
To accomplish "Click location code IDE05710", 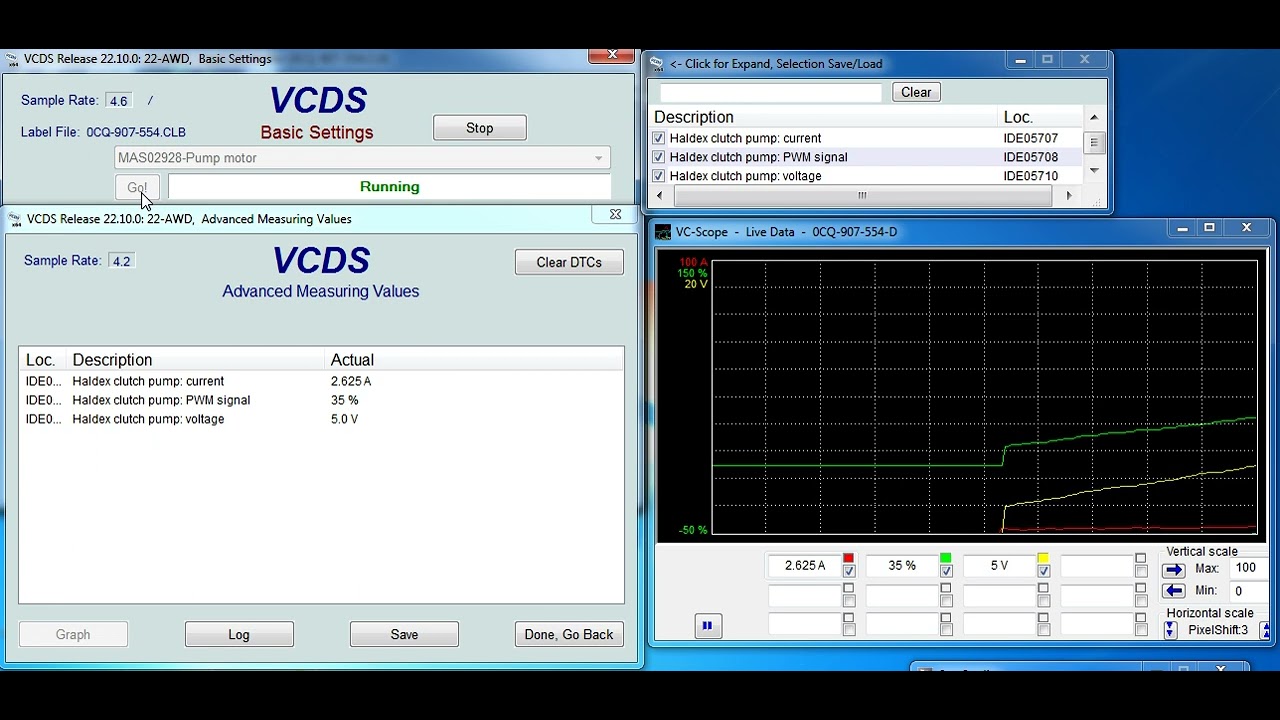I will pos(1030,176).
